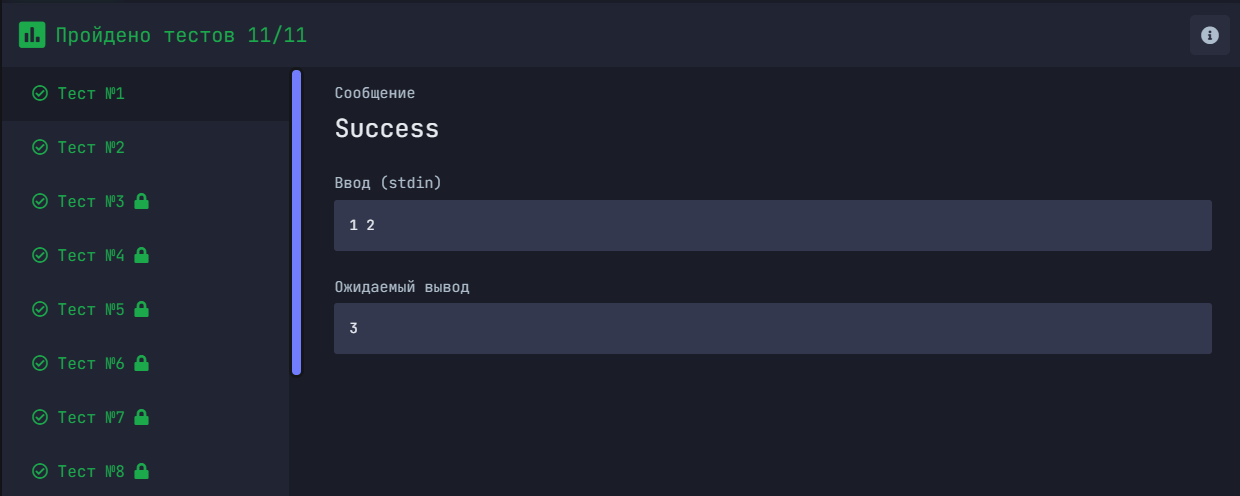
Task: Click the checkmark icon of Тест №2
Action: (x=40, y=148)
